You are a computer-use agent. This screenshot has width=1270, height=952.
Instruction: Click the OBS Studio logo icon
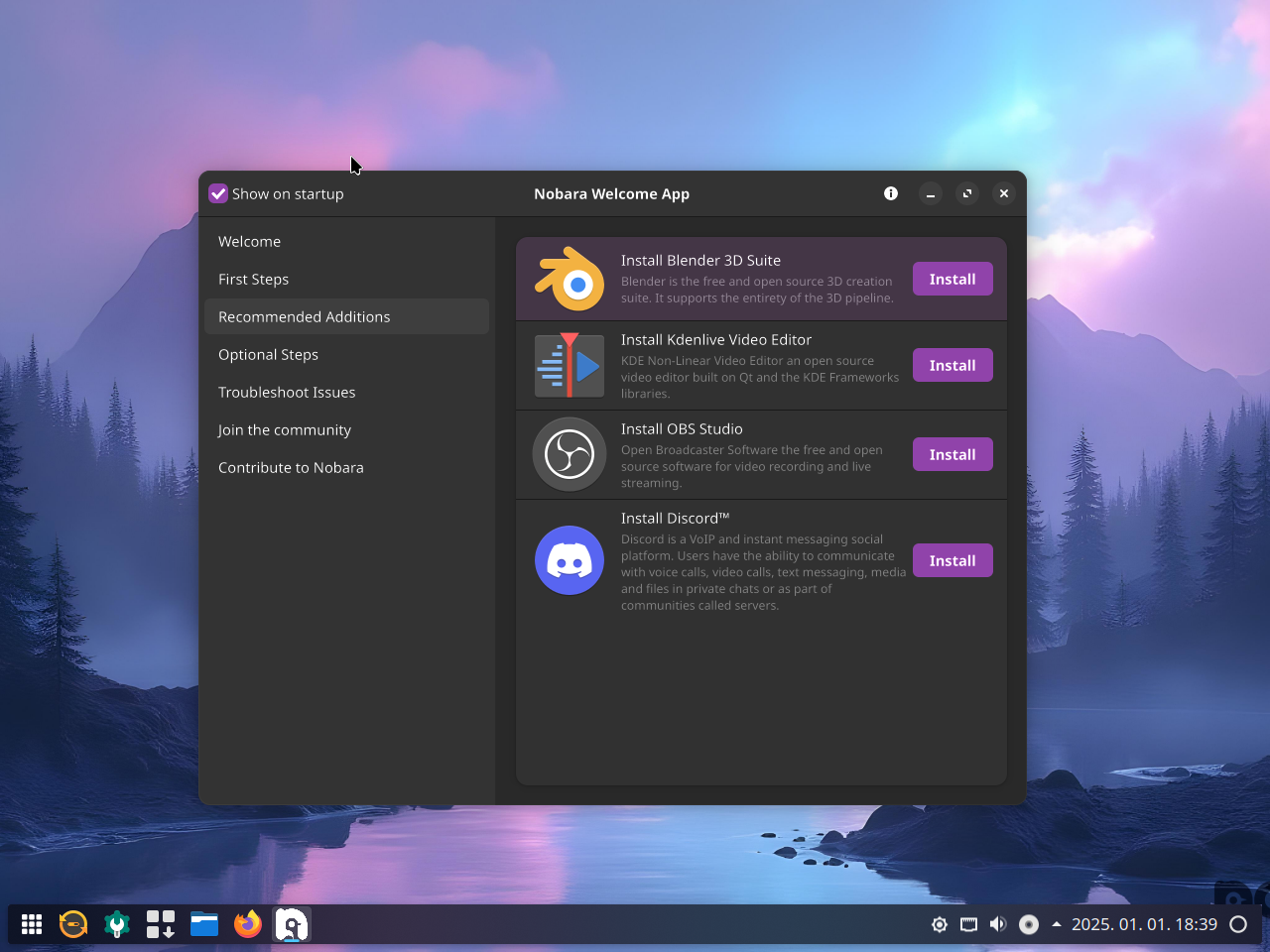click(x=570, y=454)
